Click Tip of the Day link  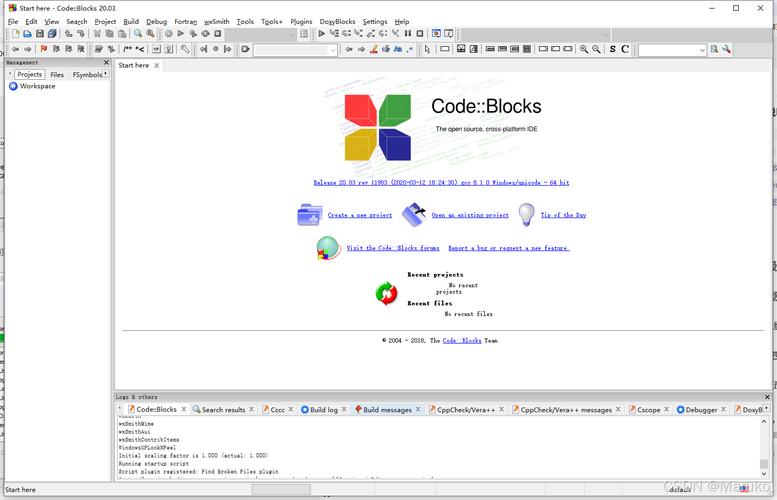pos(563,215)
